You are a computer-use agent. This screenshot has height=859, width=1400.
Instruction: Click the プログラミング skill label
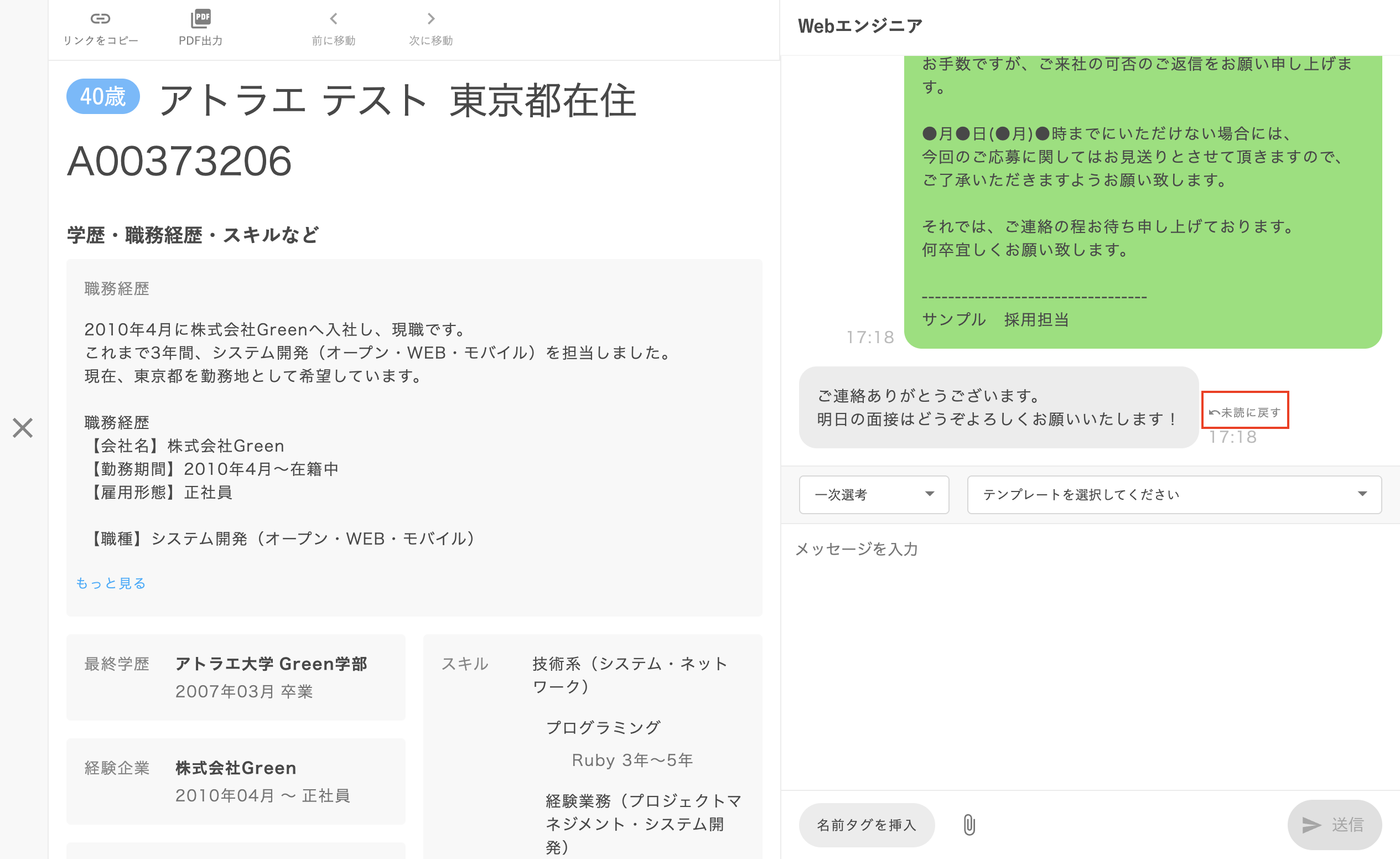(x=603, y=728)
